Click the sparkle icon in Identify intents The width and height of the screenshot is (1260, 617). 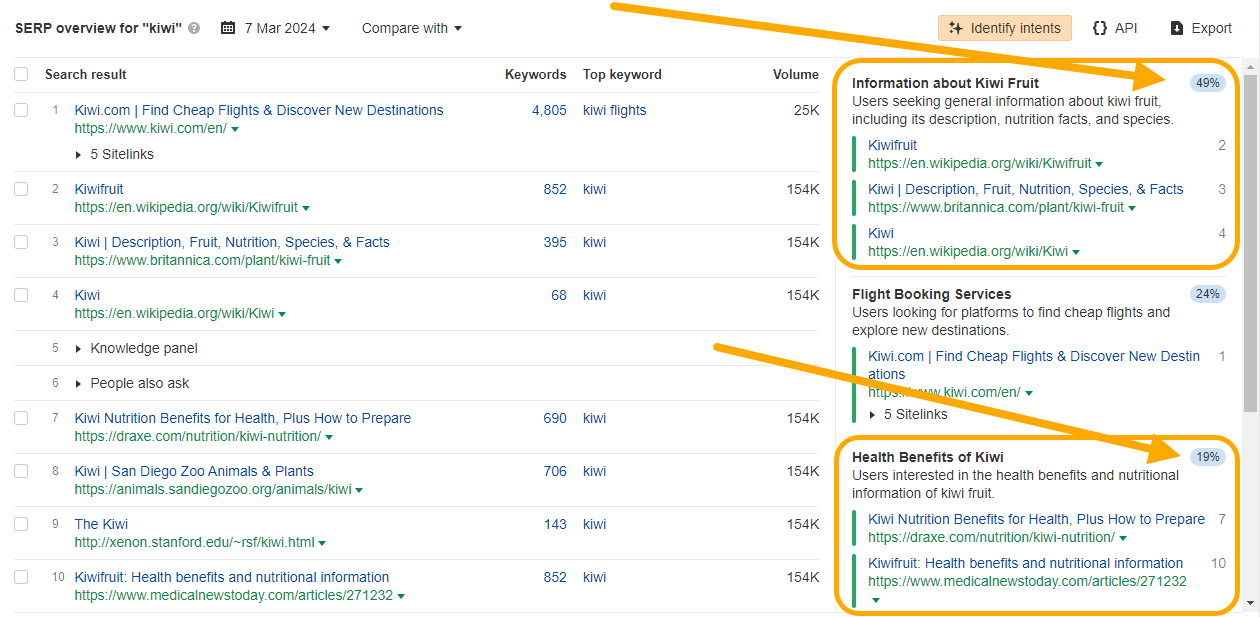(x=956, y=28)
